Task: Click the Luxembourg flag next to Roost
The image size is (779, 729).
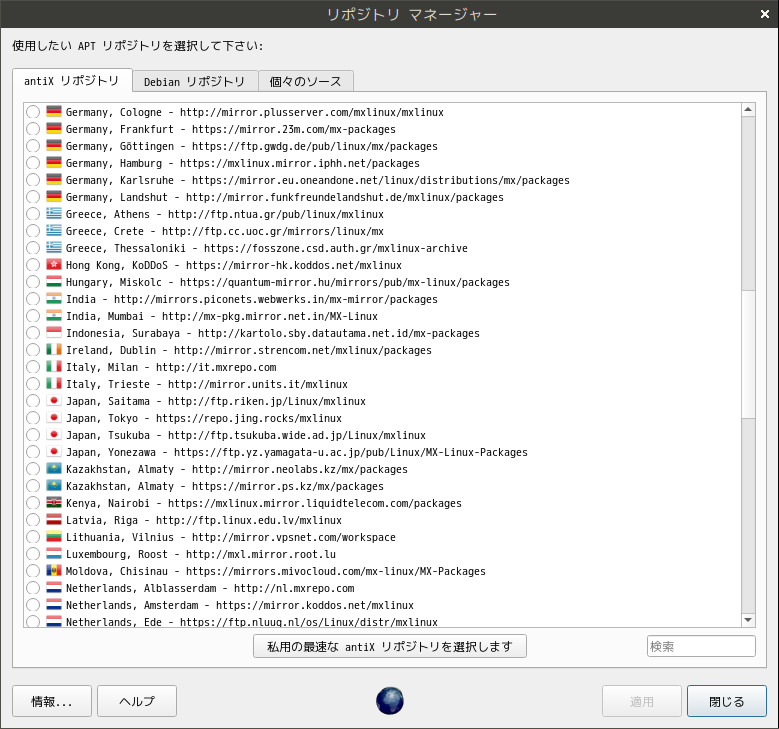Action: point(54,554)
